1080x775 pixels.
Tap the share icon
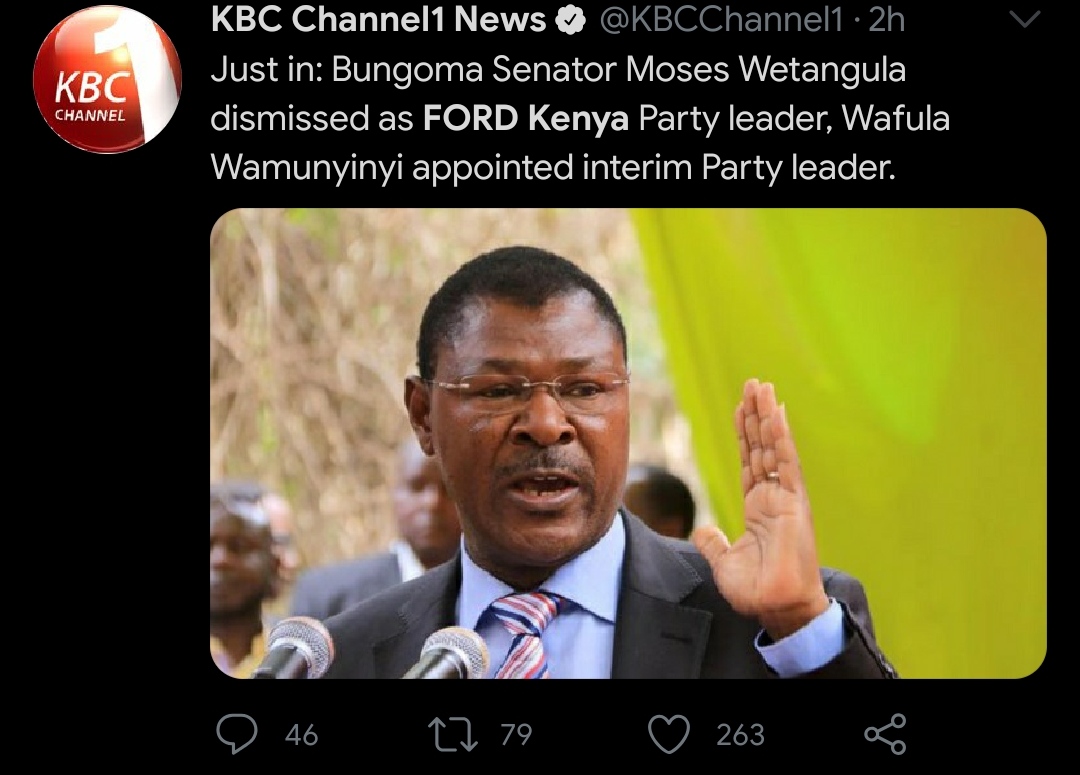coord(885,734)
